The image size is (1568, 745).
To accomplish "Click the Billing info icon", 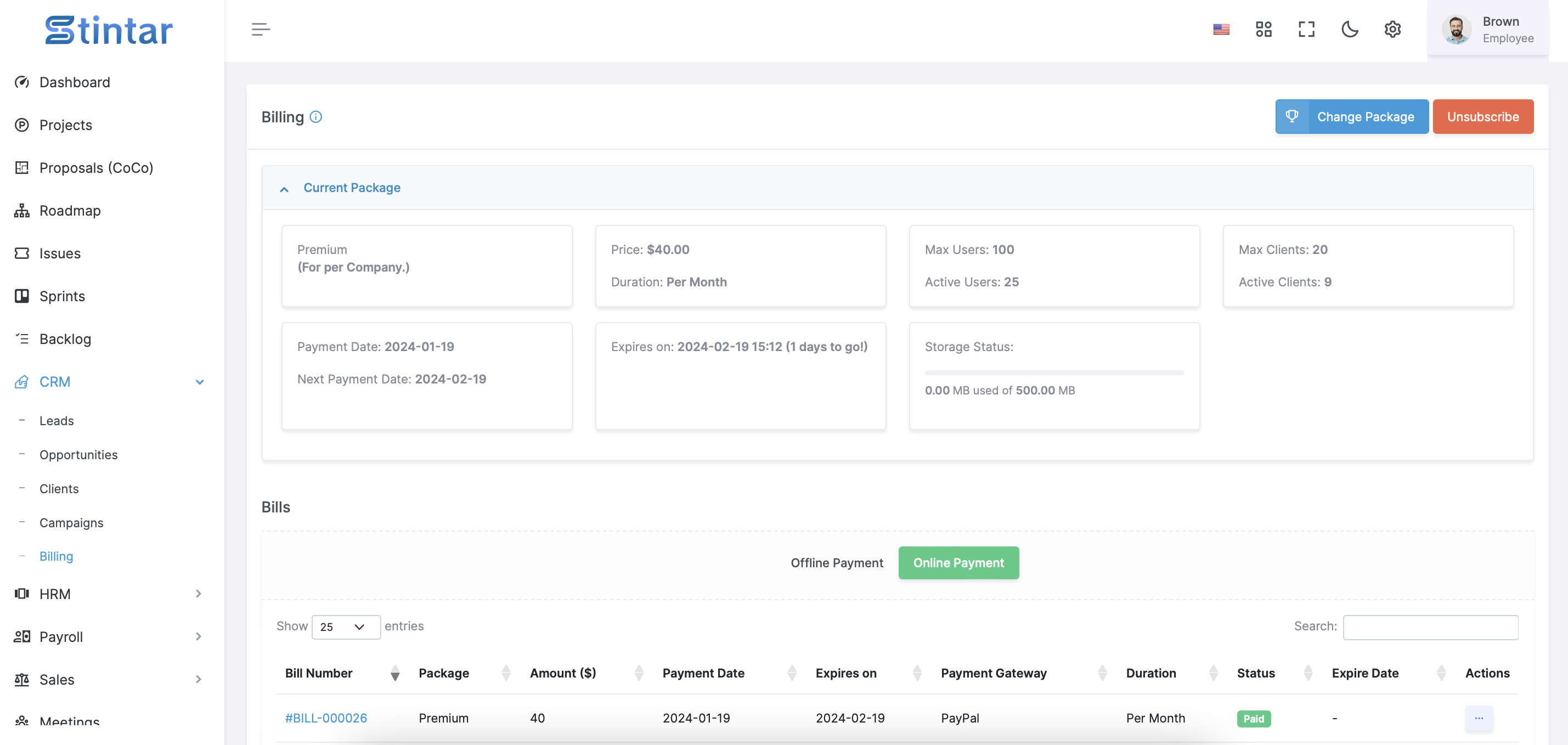I will tap(316, 117).
